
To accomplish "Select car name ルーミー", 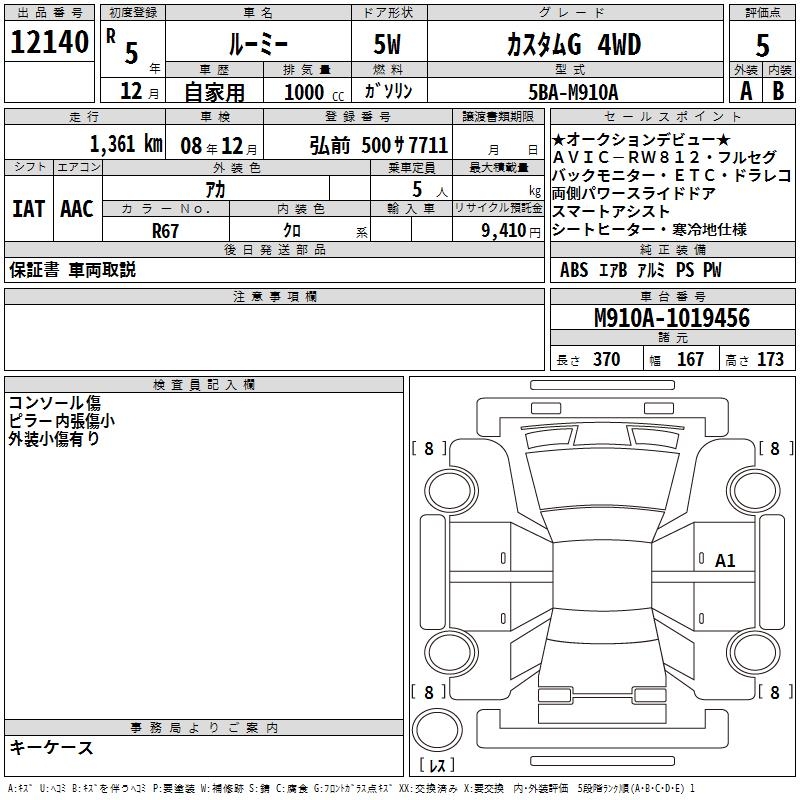I will [258, 44].
